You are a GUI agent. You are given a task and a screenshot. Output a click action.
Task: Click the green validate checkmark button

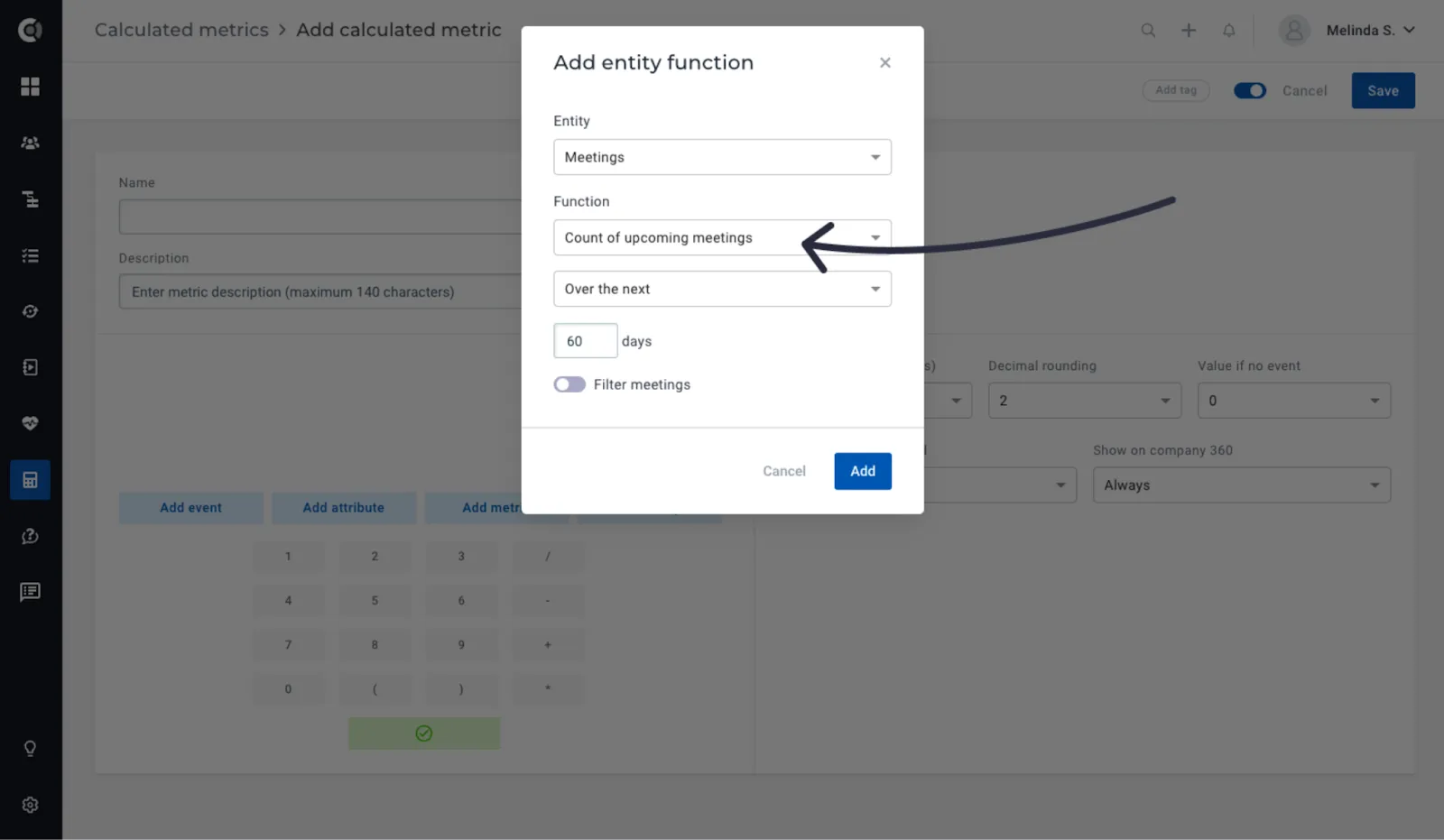[x=424, y=734]
